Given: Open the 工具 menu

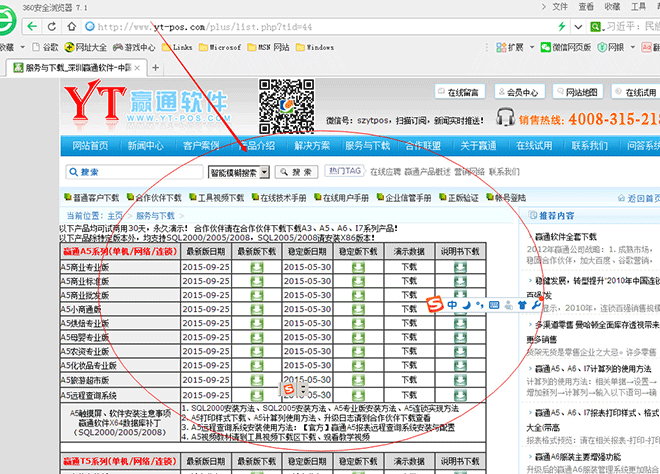Looking at the screenshot, I should tap(638, 7).
